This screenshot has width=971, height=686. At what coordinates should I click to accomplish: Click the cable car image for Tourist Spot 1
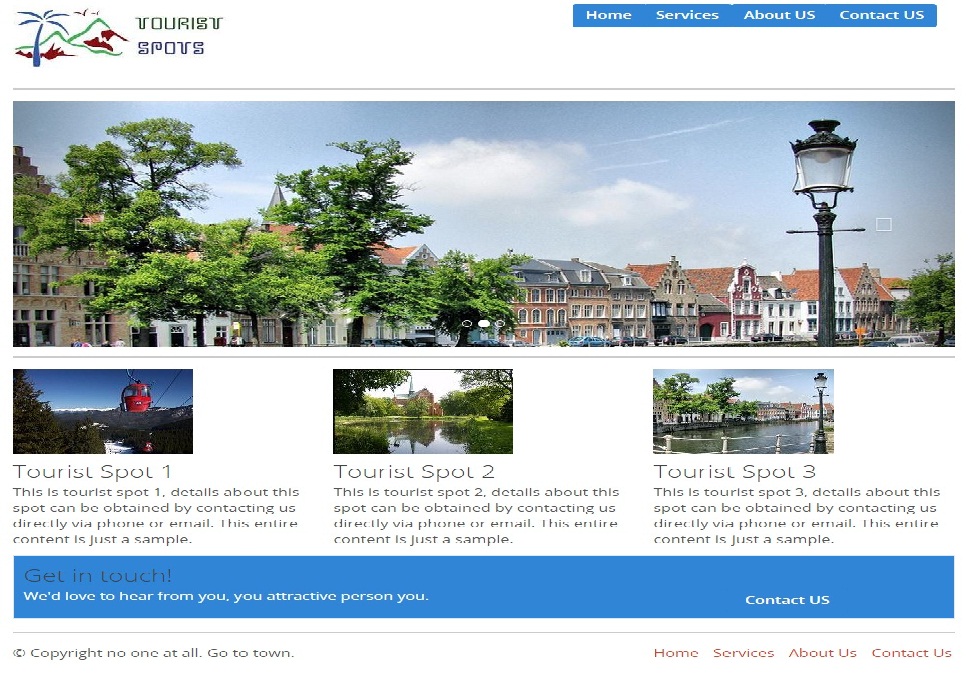[x=102, y=410]
